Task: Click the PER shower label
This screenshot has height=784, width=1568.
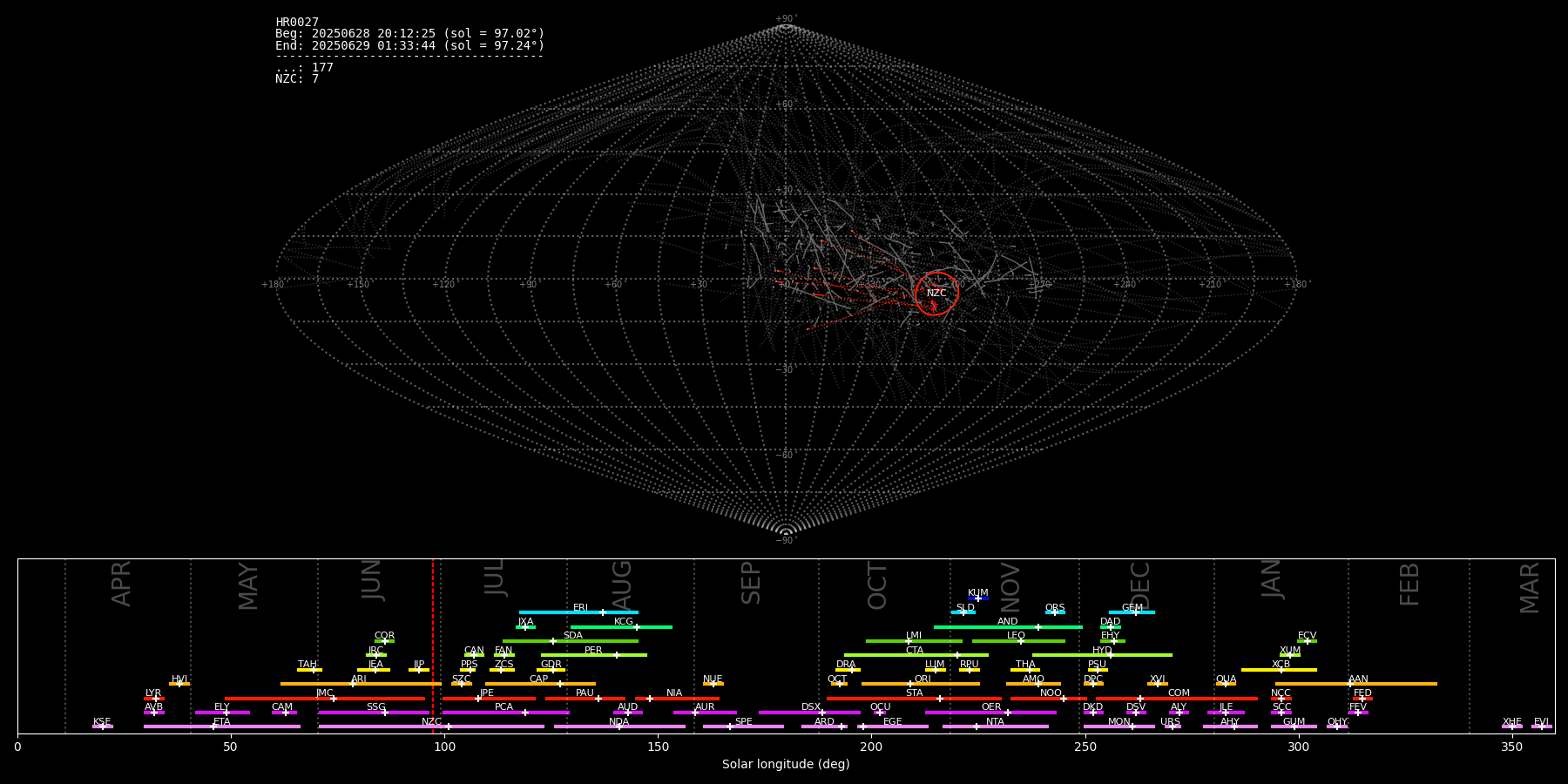Action: 593,651
